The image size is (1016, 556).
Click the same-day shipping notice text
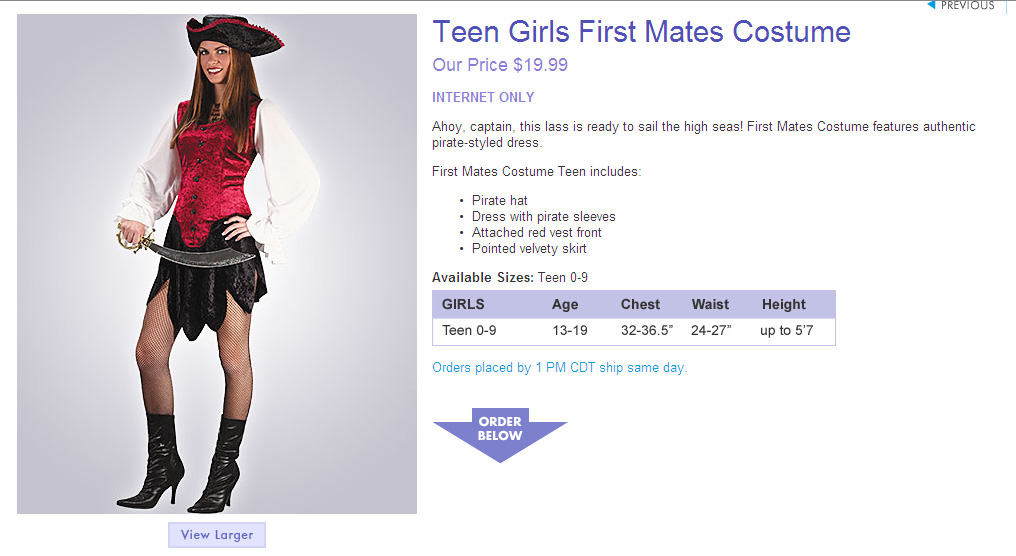560,367
